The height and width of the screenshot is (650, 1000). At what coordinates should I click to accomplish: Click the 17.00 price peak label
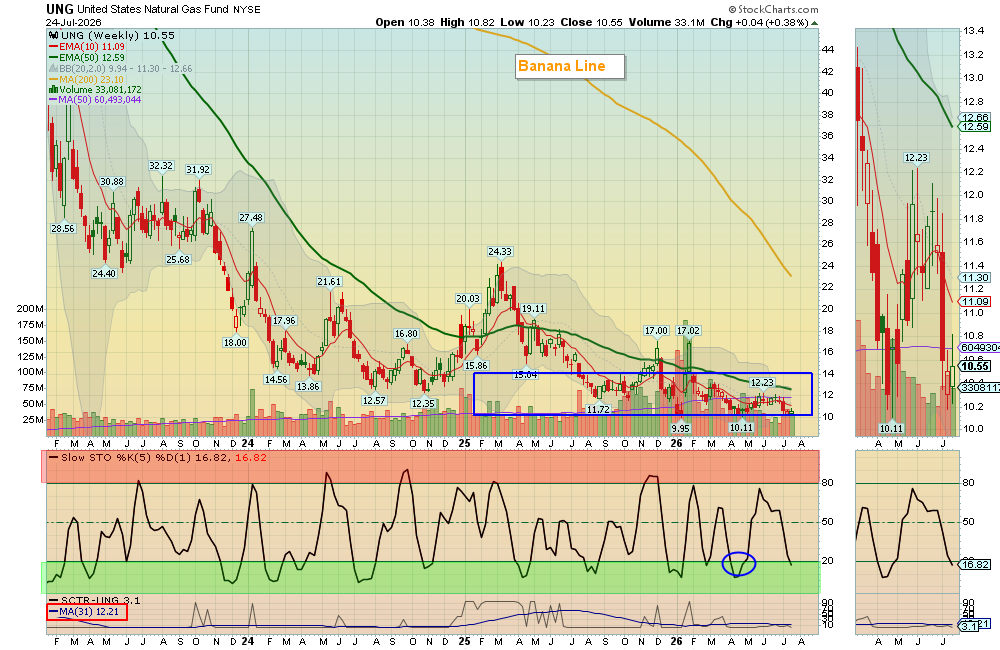(x=656, y=330)
